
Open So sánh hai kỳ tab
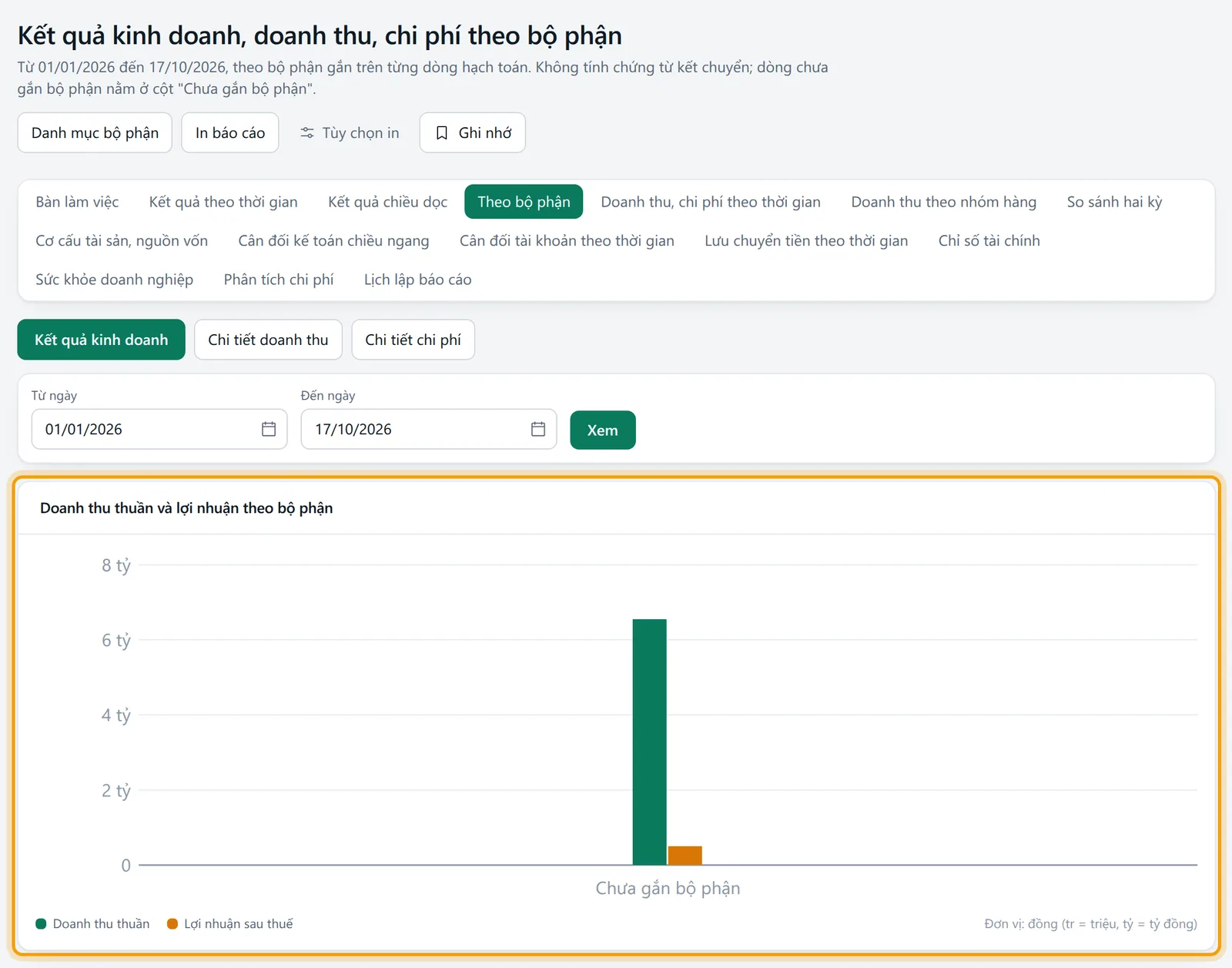(1114, 202)
